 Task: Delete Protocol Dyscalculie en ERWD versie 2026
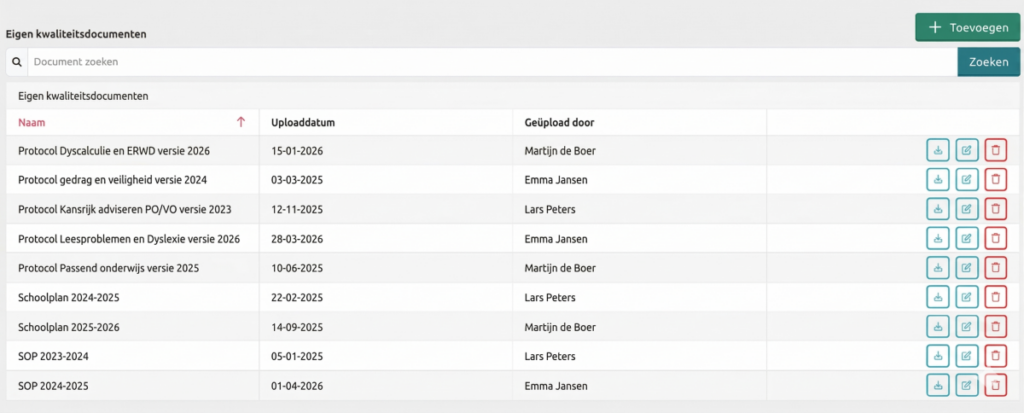[995, 150]
